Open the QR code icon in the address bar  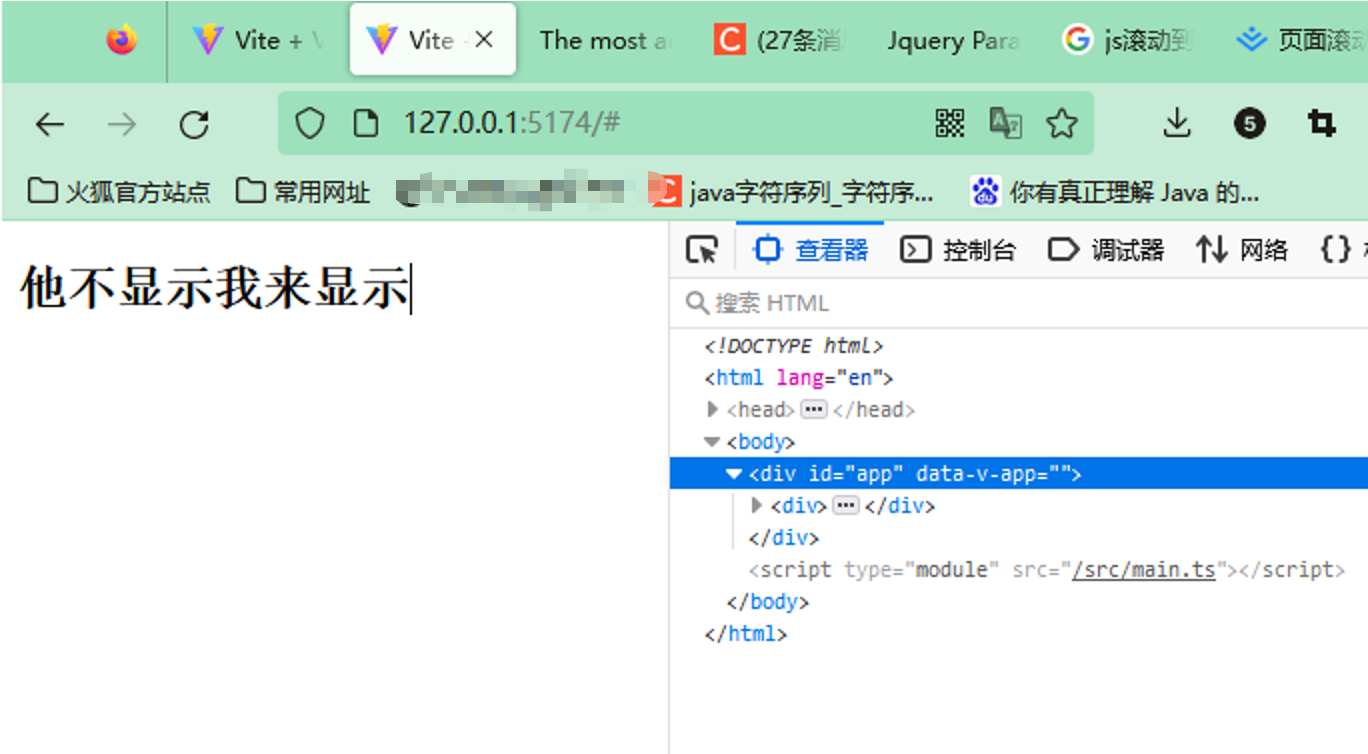click(949, 123)
